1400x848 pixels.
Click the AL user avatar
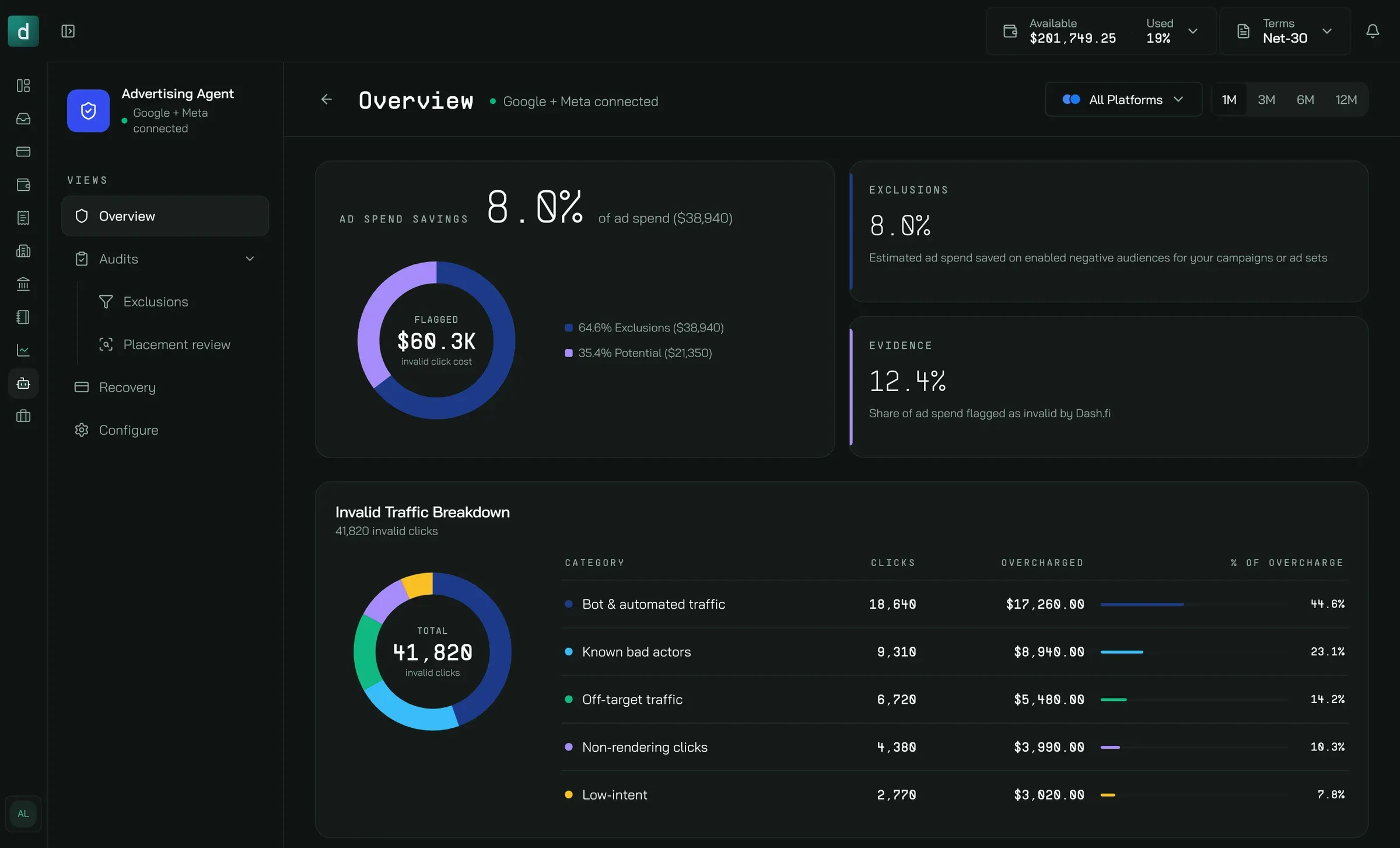tap(23, 814)
